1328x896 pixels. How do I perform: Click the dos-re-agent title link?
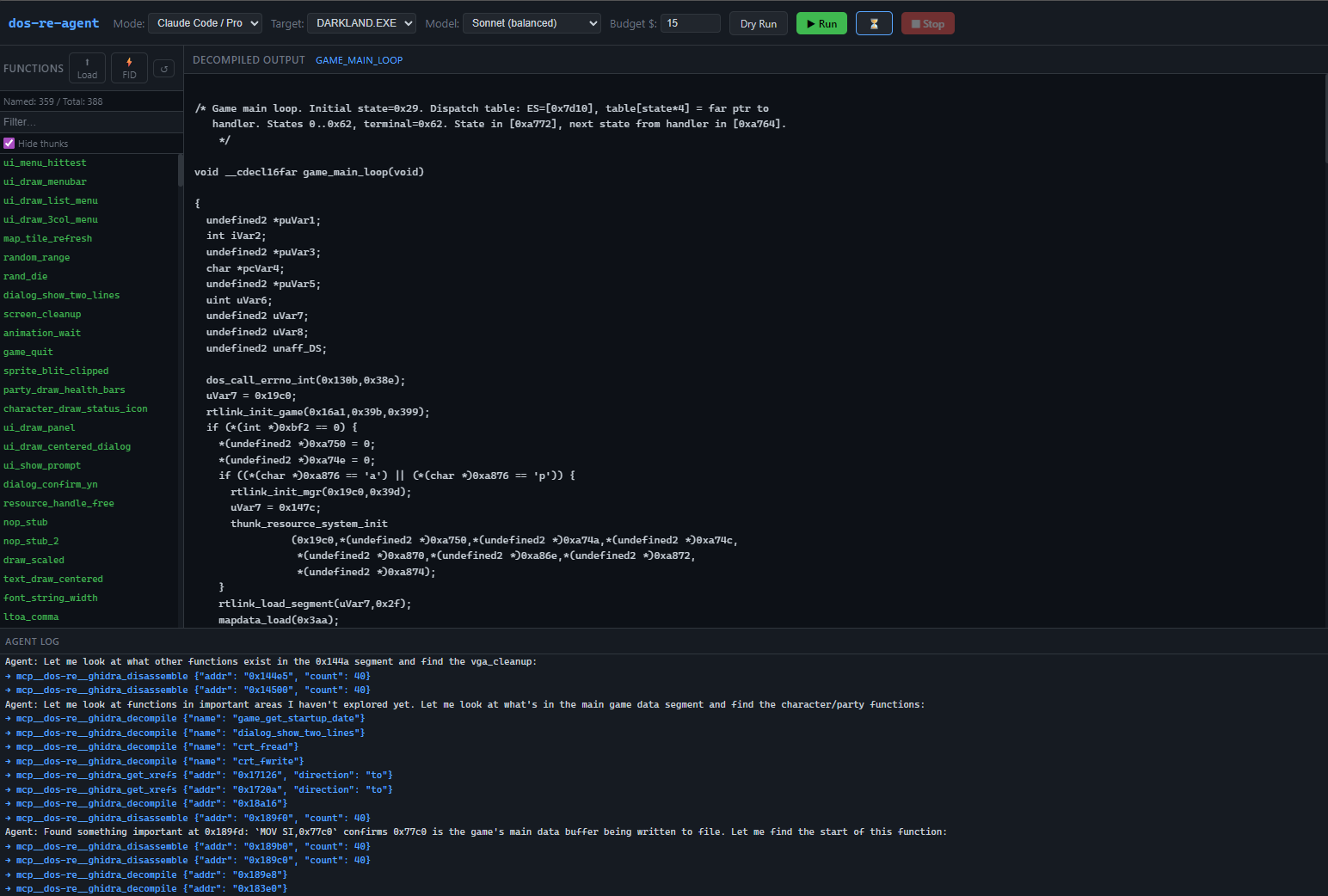tap(53, 23)
